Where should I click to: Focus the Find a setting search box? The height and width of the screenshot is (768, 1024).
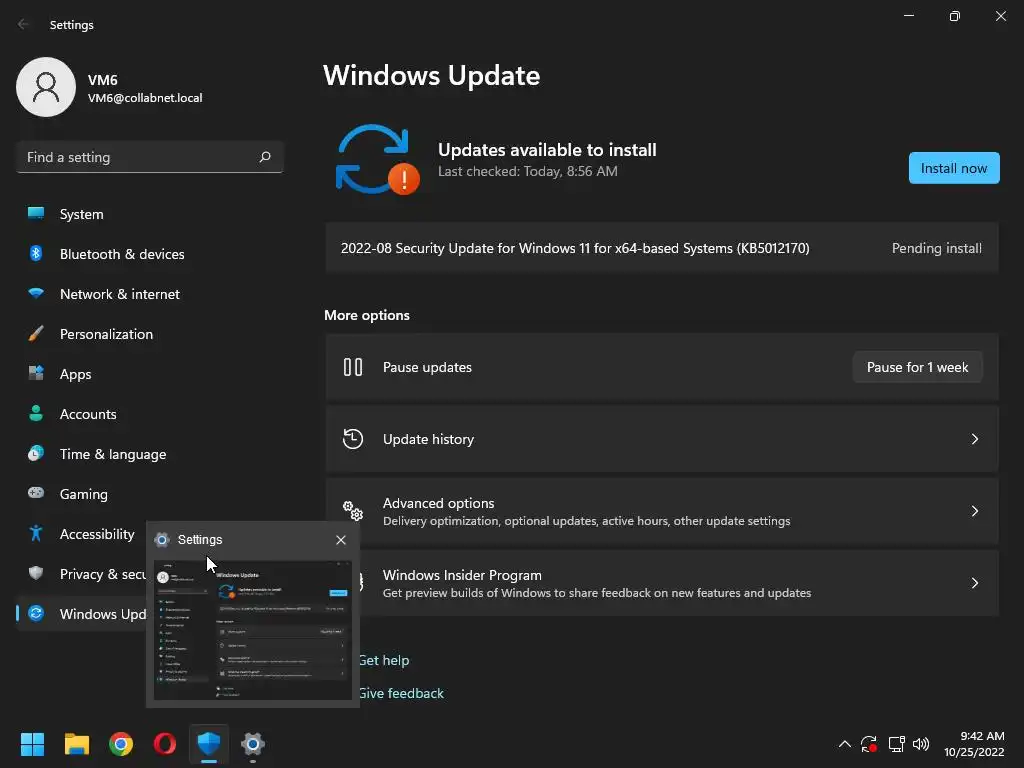click(150, 157)
